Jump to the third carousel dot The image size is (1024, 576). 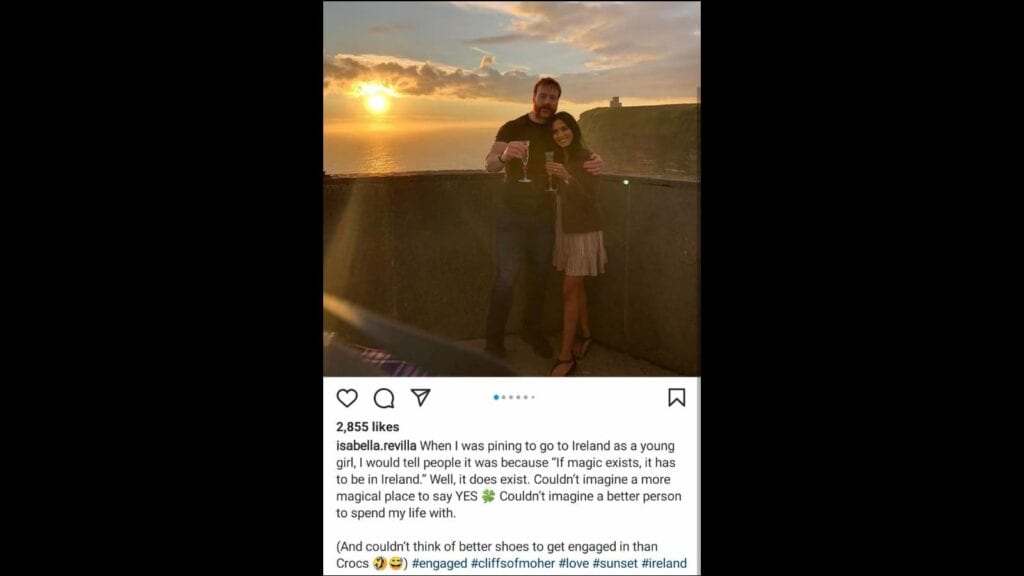(511, 397)
